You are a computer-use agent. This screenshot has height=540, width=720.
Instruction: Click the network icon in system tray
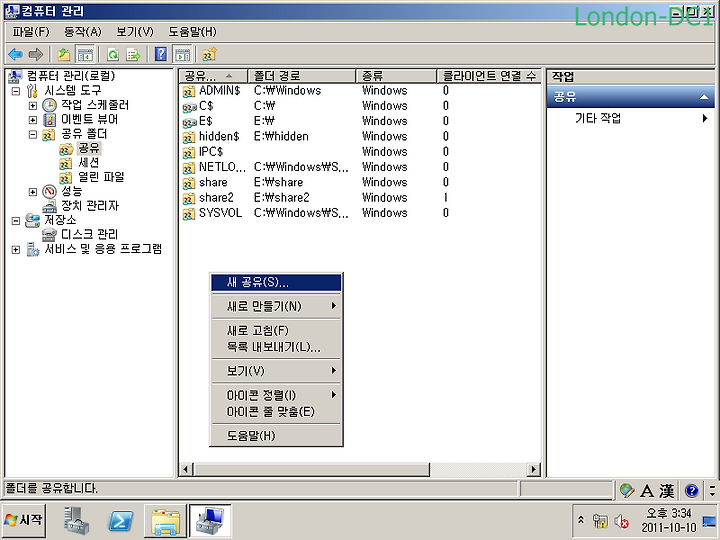(600, 521)
